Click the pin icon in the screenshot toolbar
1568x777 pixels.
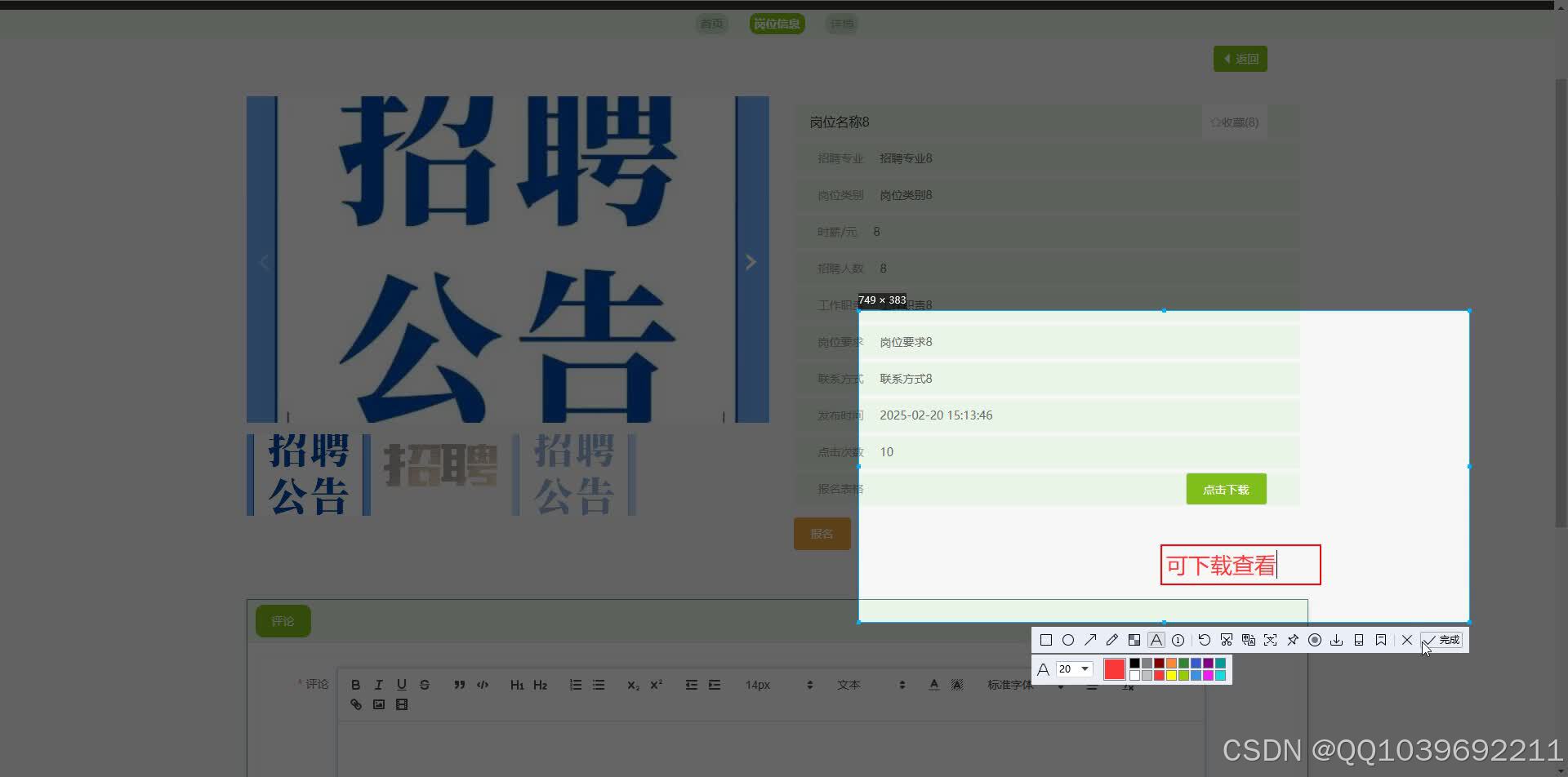click(1292, 640)
